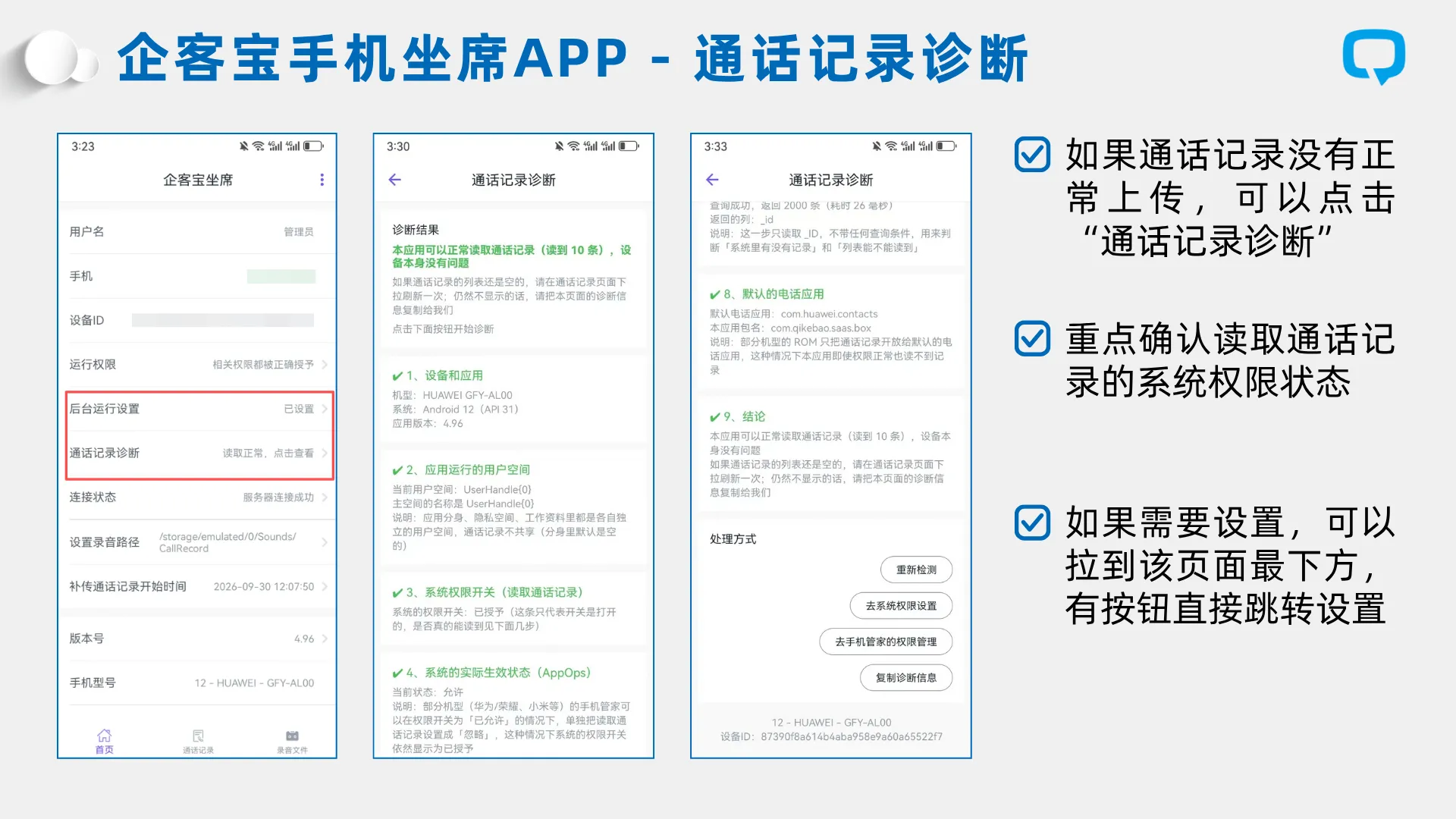Open 版本号 row chevron
1456x819 pixels.
(325, 639)
